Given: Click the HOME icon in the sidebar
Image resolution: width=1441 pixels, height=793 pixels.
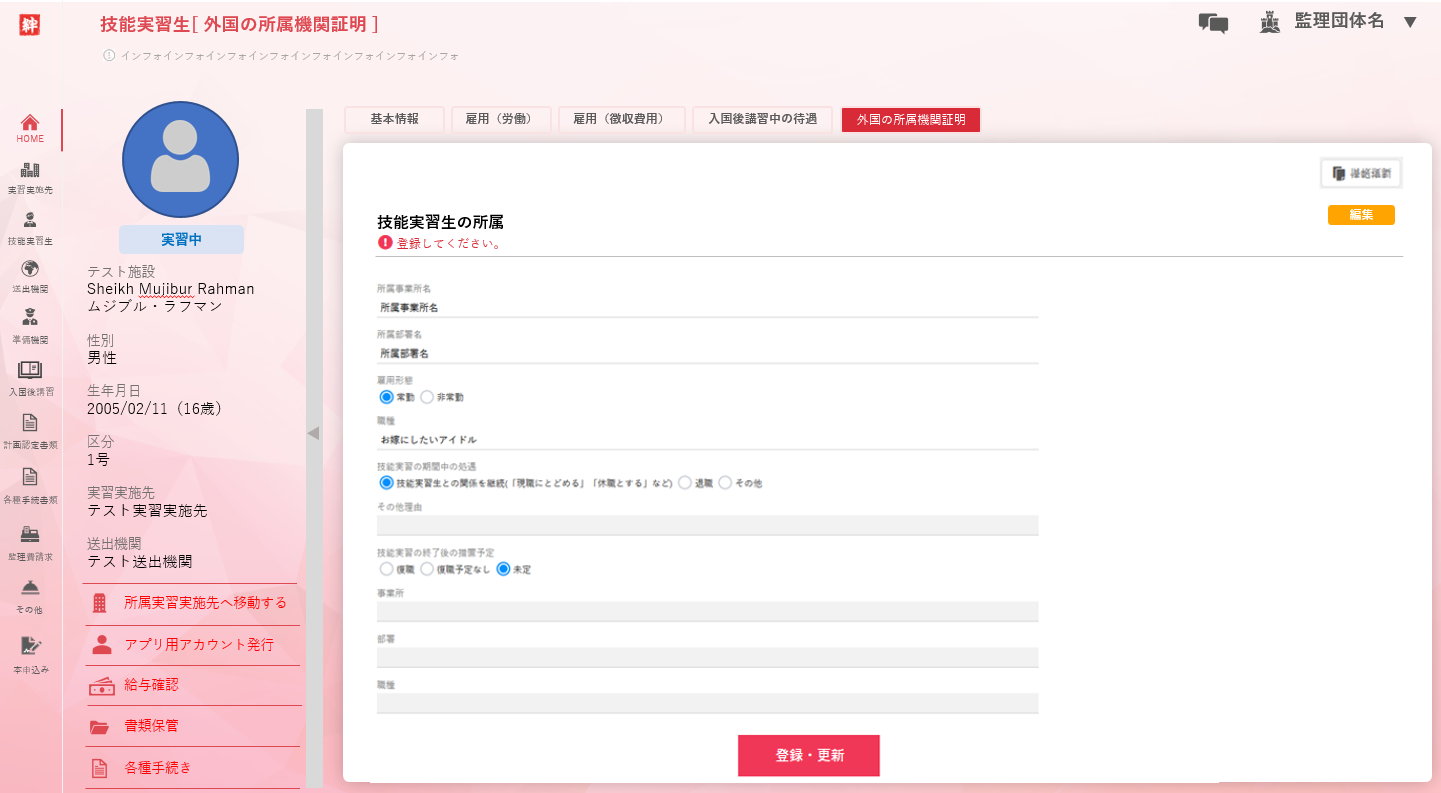Looking at the screenshot, I should click(30, 124).
